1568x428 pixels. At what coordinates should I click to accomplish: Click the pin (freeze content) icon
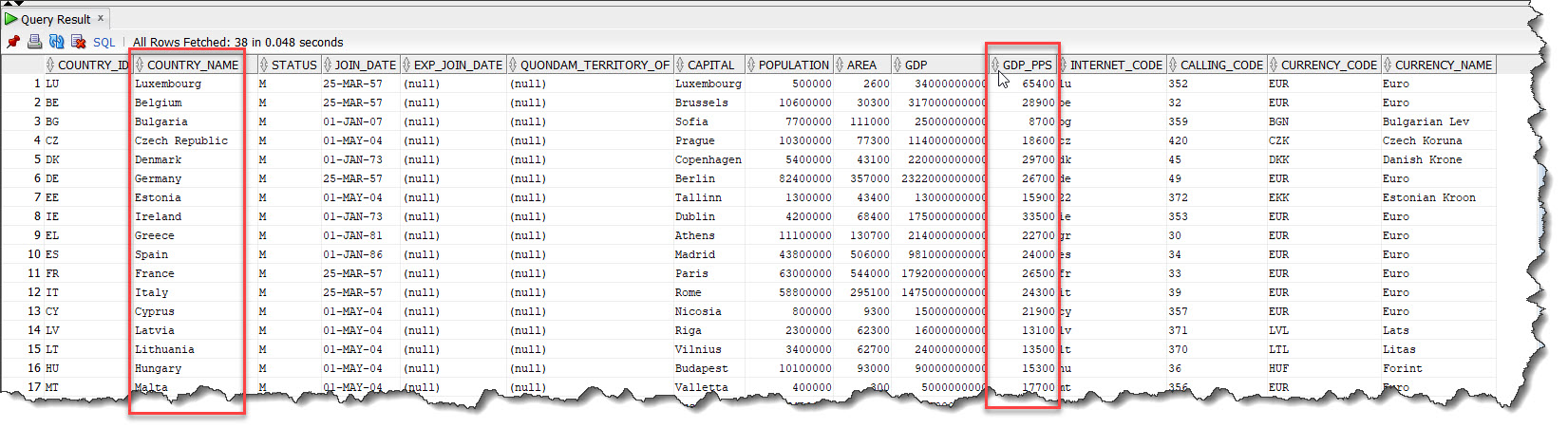point(13,42)
